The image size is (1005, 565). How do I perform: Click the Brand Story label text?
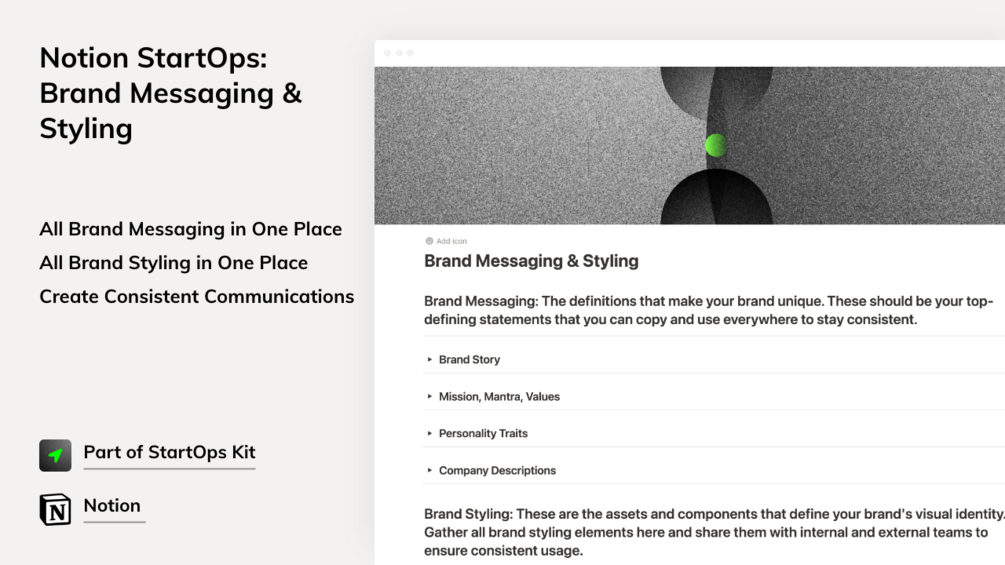coord(469,360)
